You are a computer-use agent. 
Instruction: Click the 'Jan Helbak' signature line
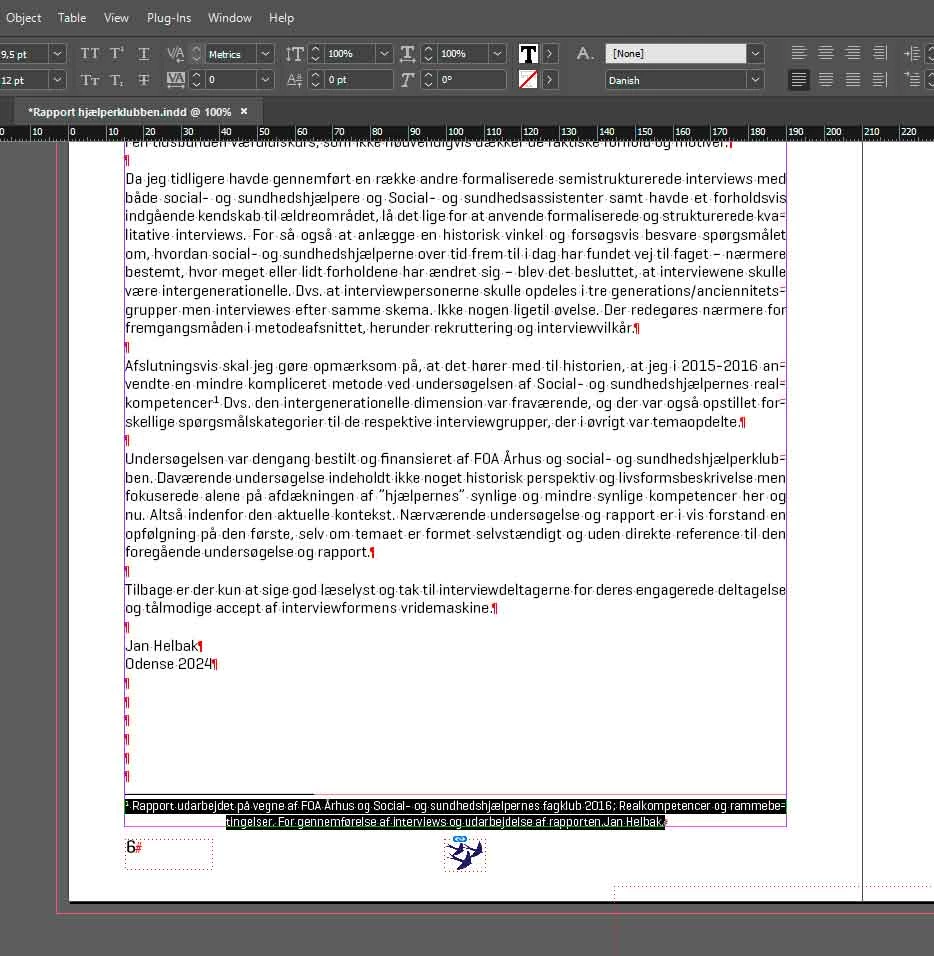[162, 646]
